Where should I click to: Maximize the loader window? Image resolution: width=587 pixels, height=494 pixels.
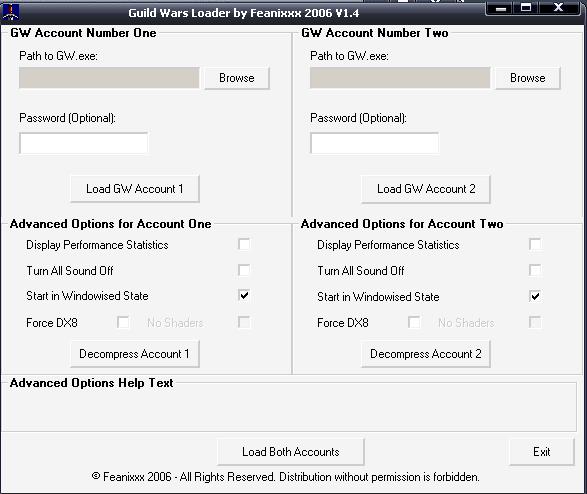click(526, 8)
